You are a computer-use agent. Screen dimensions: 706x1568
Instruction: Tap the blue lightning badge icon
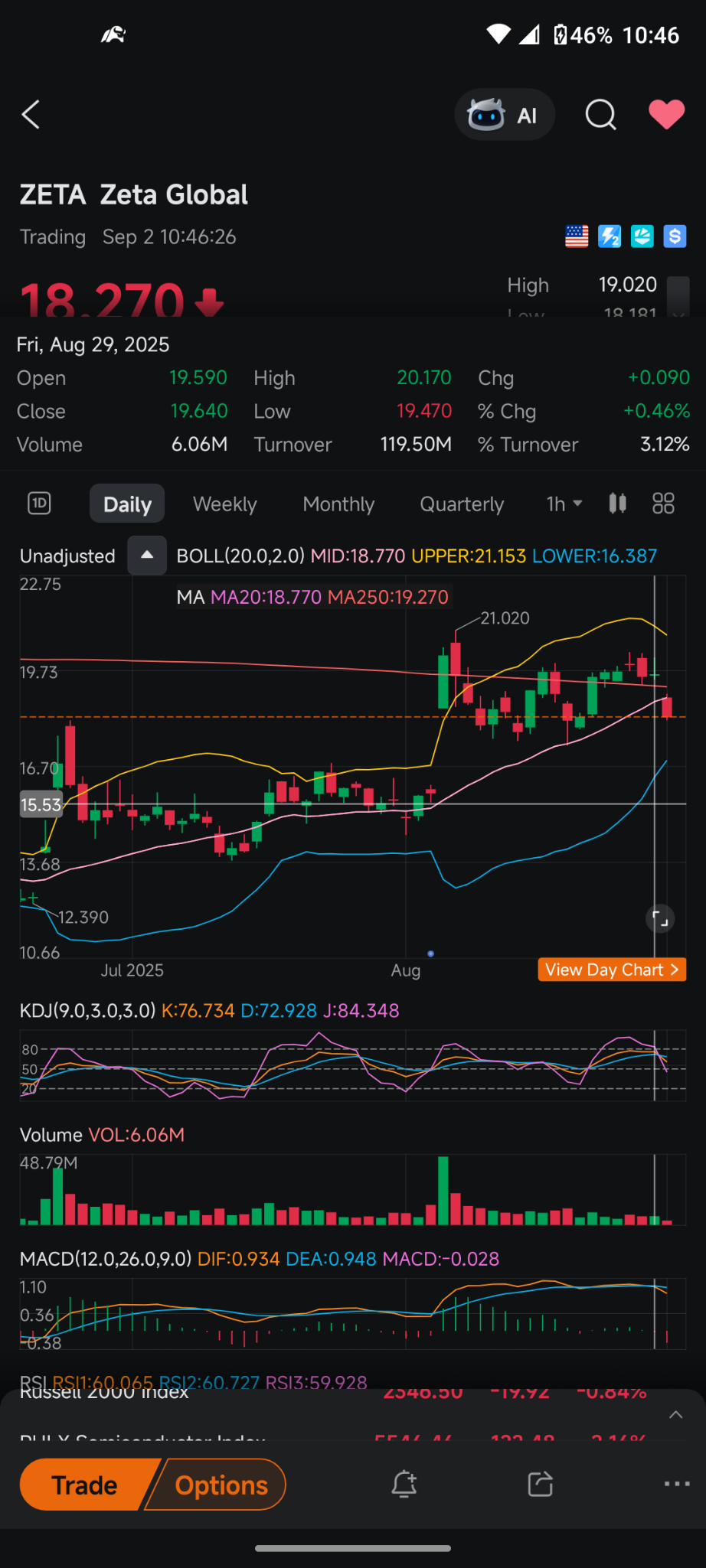click(610, 236)
